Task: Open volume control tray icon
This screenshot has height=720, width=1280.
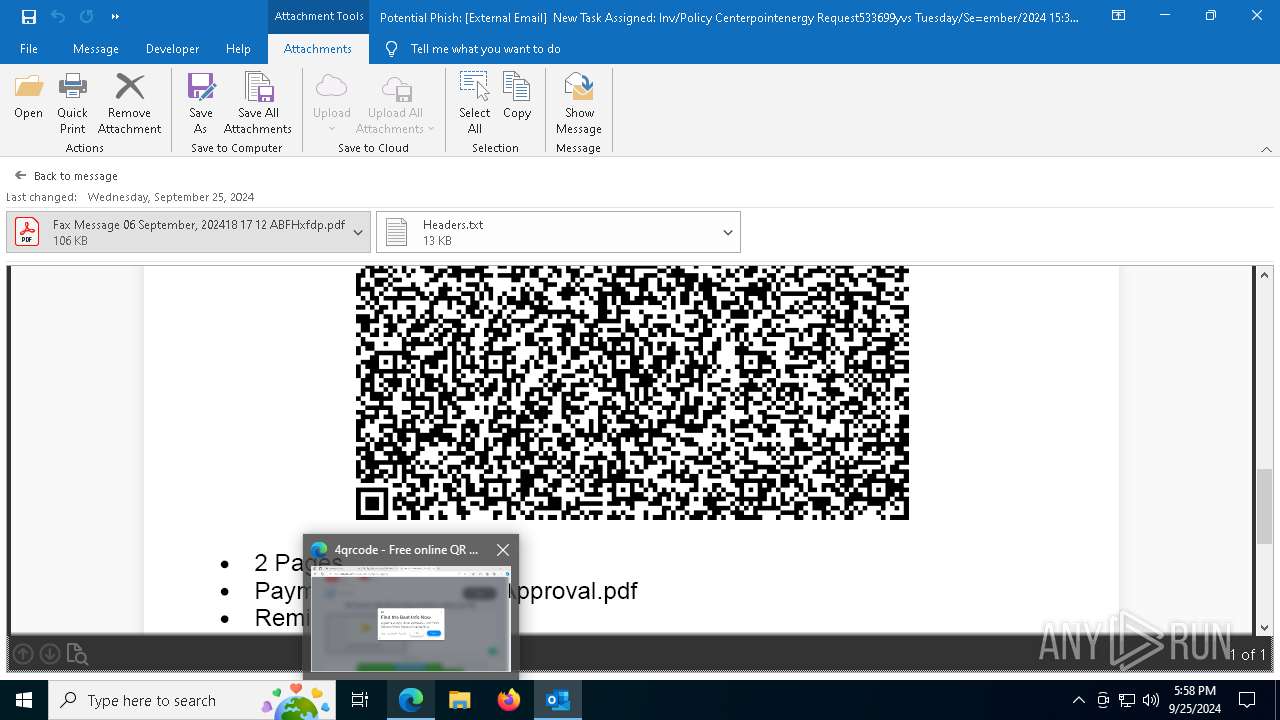Action: 1151,700
